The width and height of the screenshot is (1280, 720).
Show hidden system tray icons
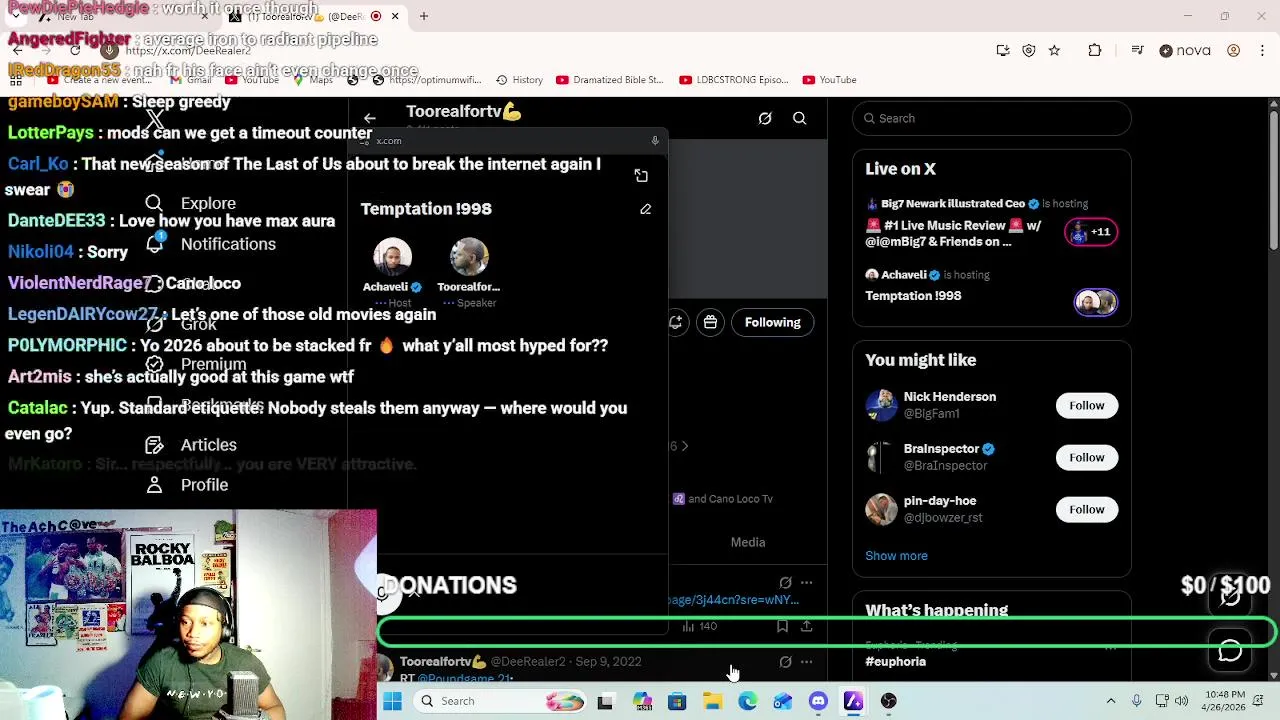[x=1110, y=701]
